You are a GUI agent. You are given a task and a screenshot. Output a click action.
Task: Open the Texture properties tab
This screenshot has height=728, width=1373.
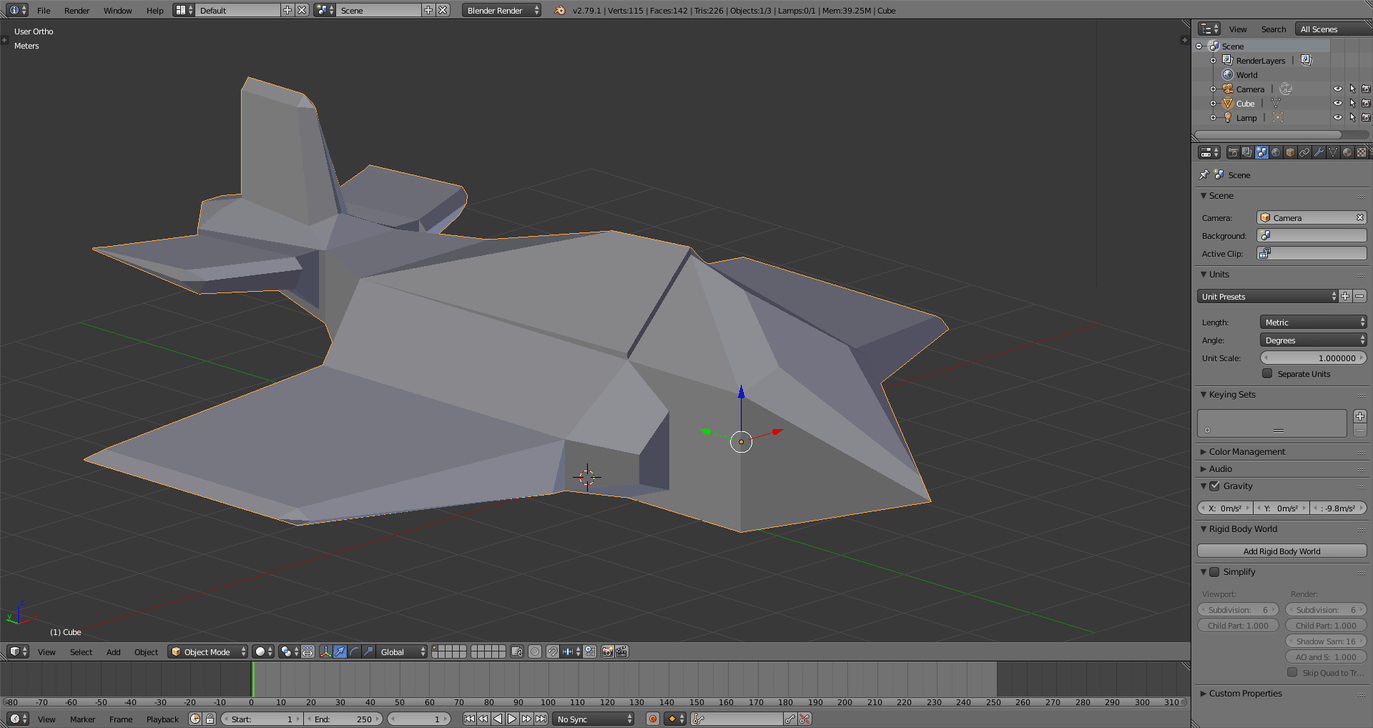tap(1363, 152)
